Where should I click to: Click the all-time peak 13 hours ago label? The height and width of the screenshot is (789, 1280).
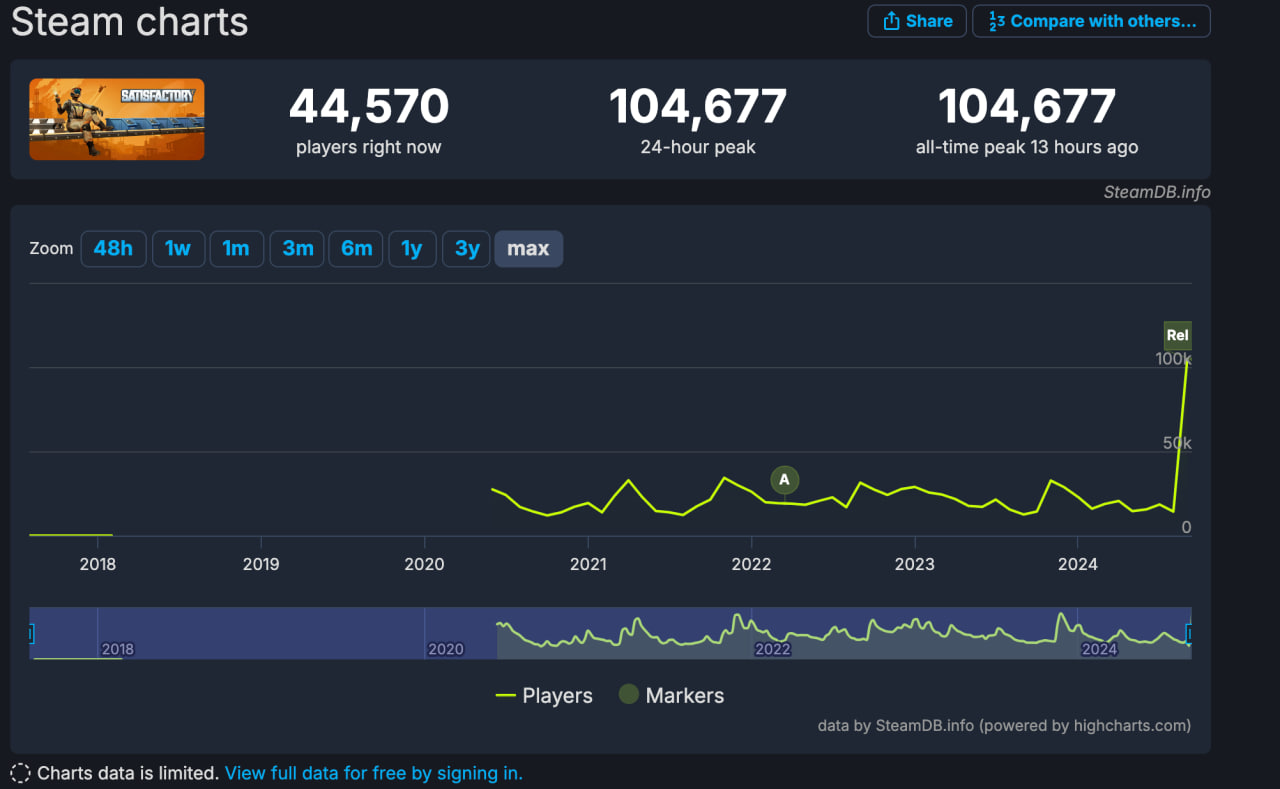[1027, 147]
